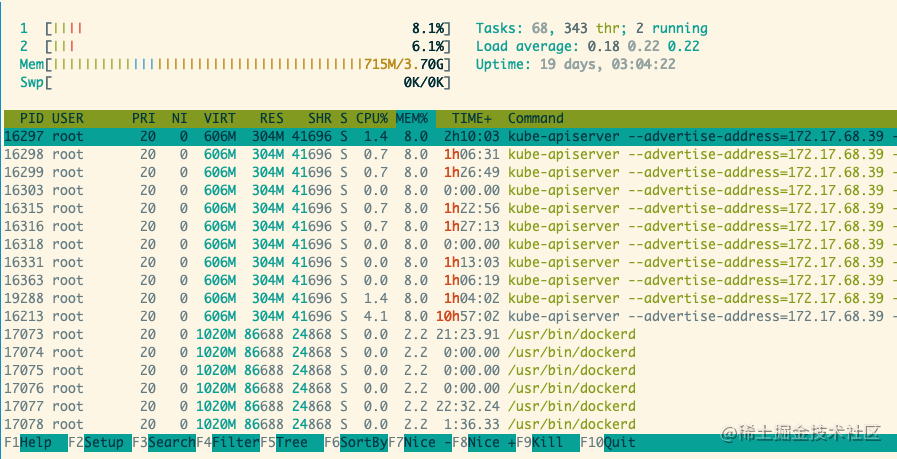This screenshot has height=459, width=897.
Task: Click the Tasks count text
Action: 592,29
